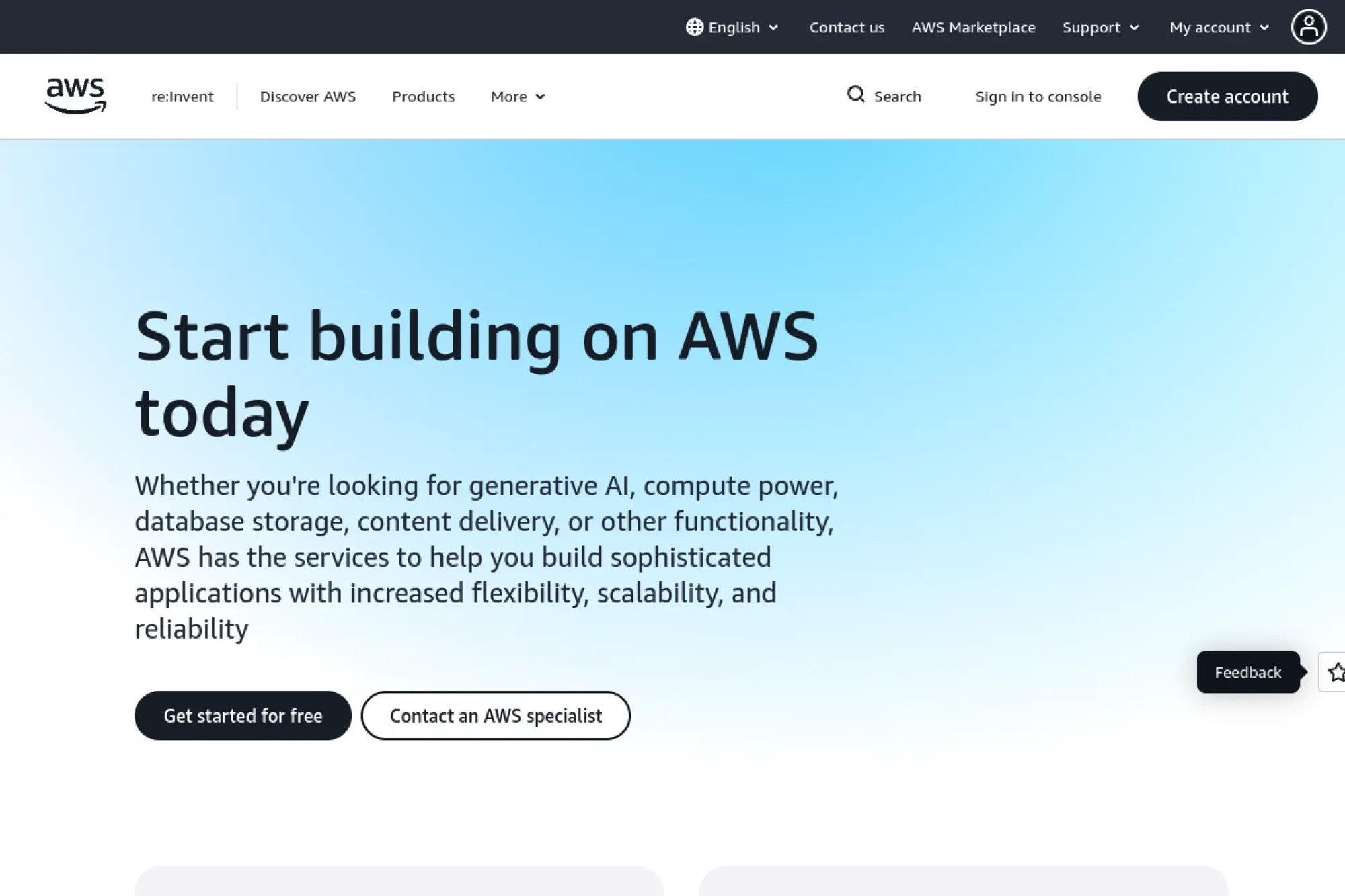Screen dimensions: 1345x896
Task: Click Contact an AWS specialist
Action: (495, 715)
